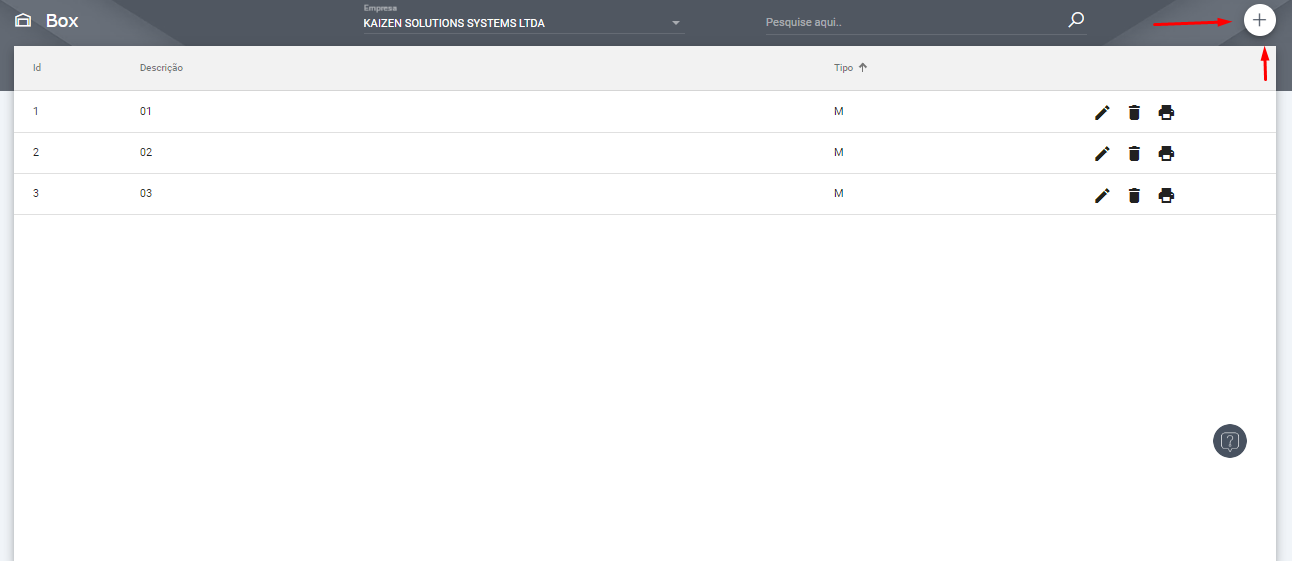Edit box 02 with pencil icon
Screen dimensions: 1292x561
click(x=1102, y=153)
